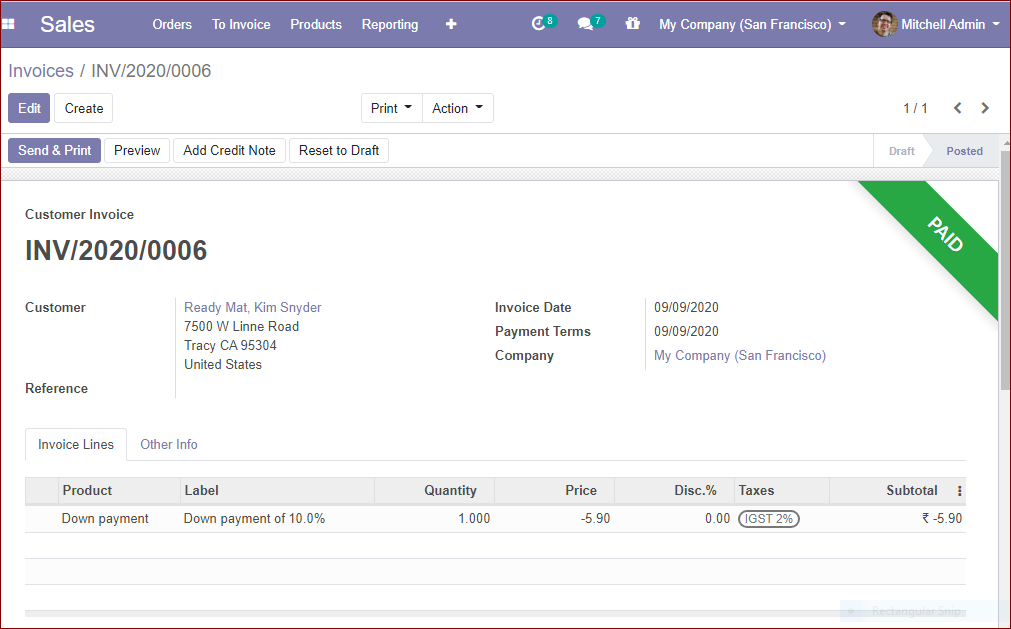Open the Orders menu
This screenshot has width=1011, height=629.
tap(172, 24)
